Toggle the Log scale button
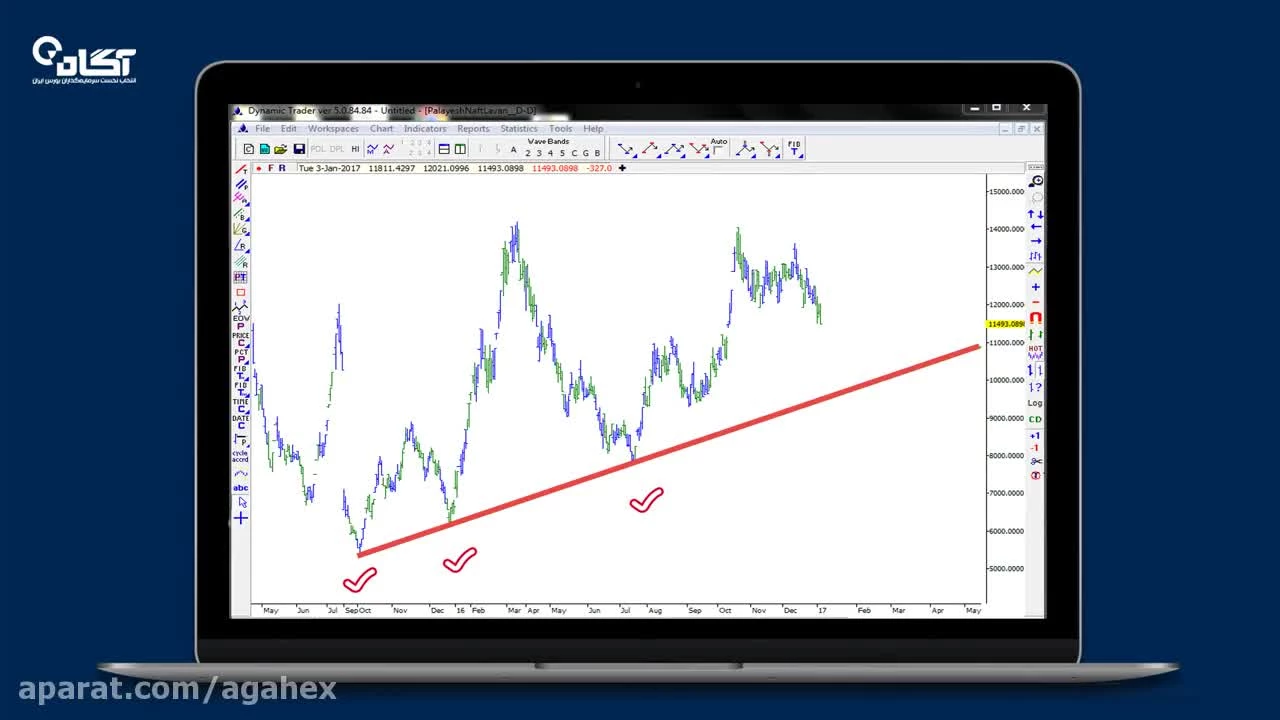The height and width of the screenshot is (720, 1280). [x=1035, y=403]
